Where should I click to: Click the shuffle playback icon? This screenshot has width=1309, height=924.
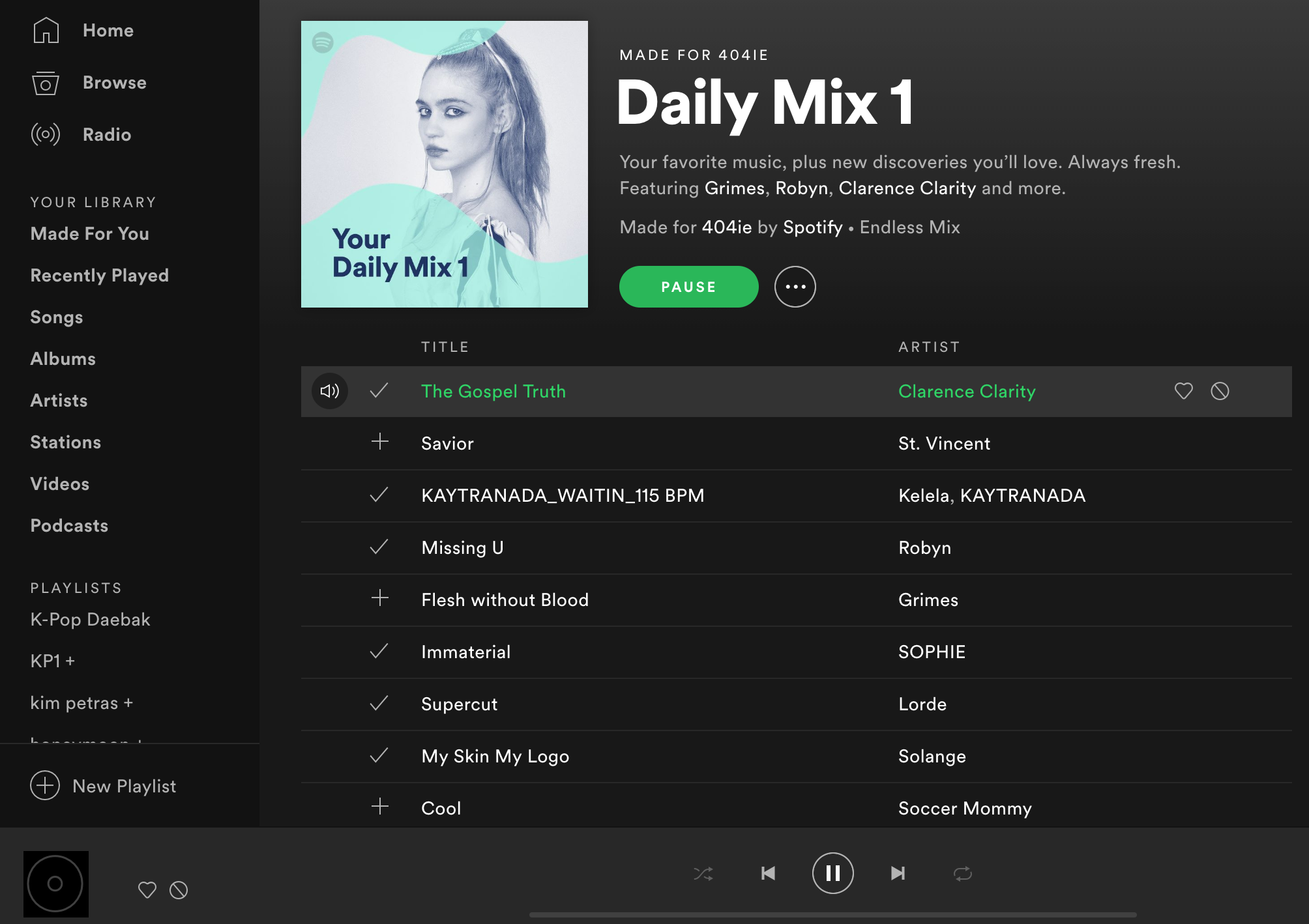click(703, 873)
